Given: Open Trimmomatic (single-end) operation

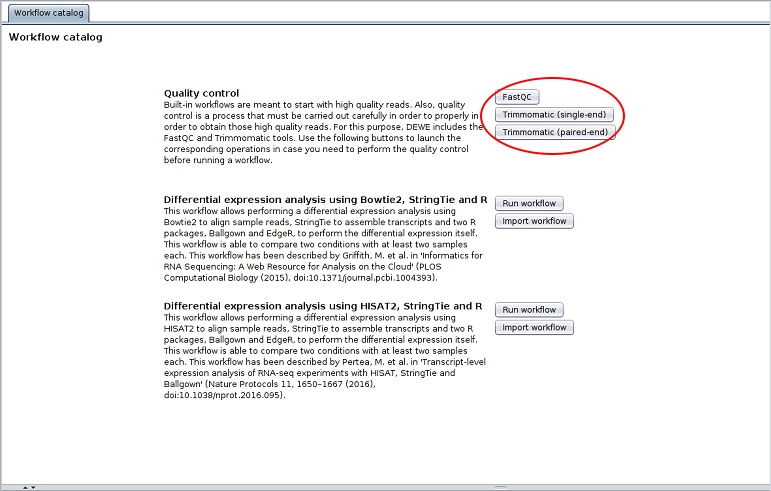Looking at the screenshot, I should tap(550, 115).
